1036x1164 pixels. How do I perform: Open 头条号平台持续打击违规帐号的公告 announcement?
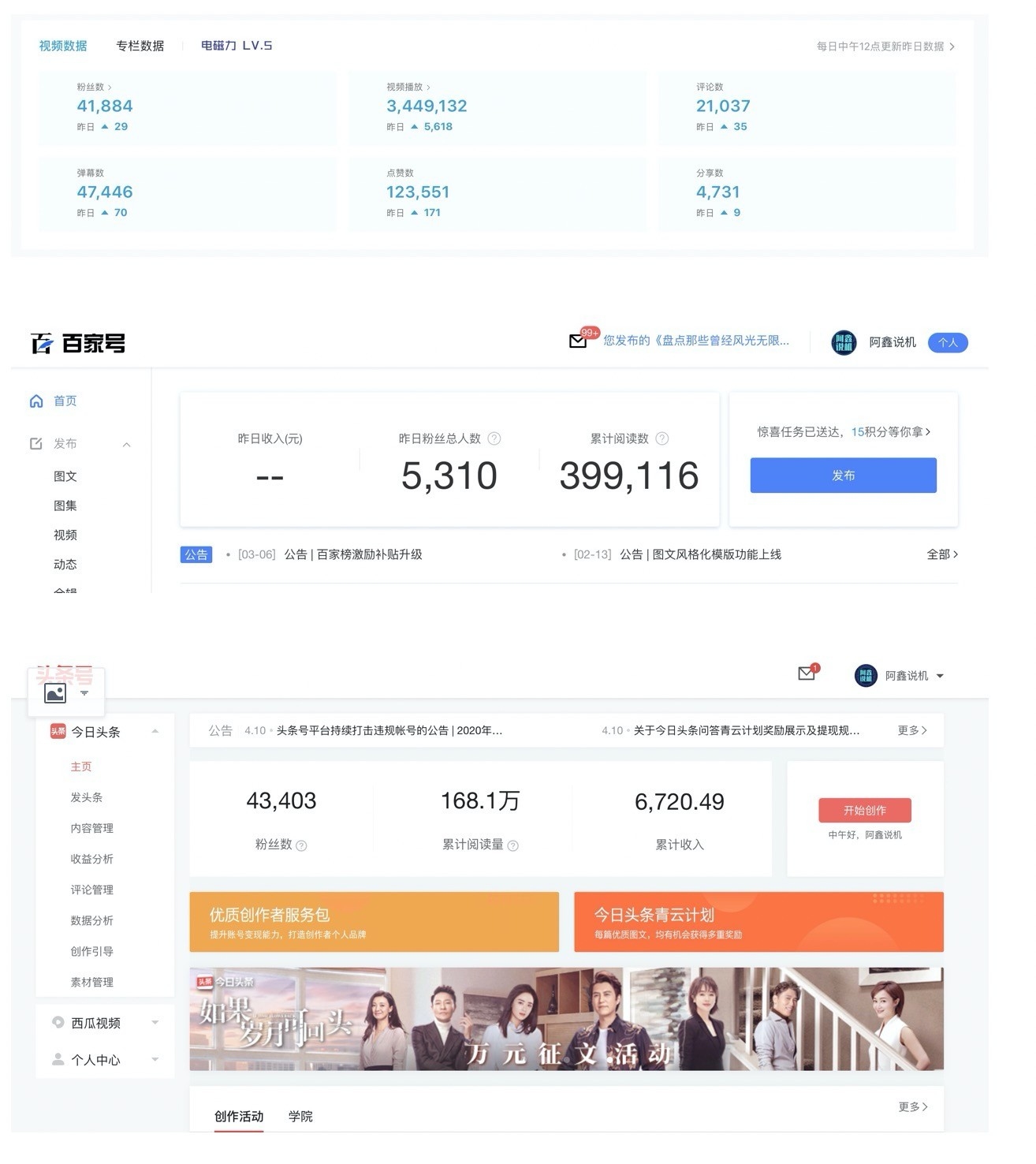coord(389,730)
